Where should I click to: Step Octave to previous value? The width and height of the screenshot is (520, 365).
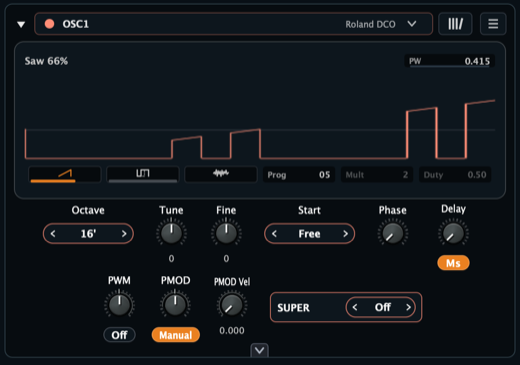(53, 234)
